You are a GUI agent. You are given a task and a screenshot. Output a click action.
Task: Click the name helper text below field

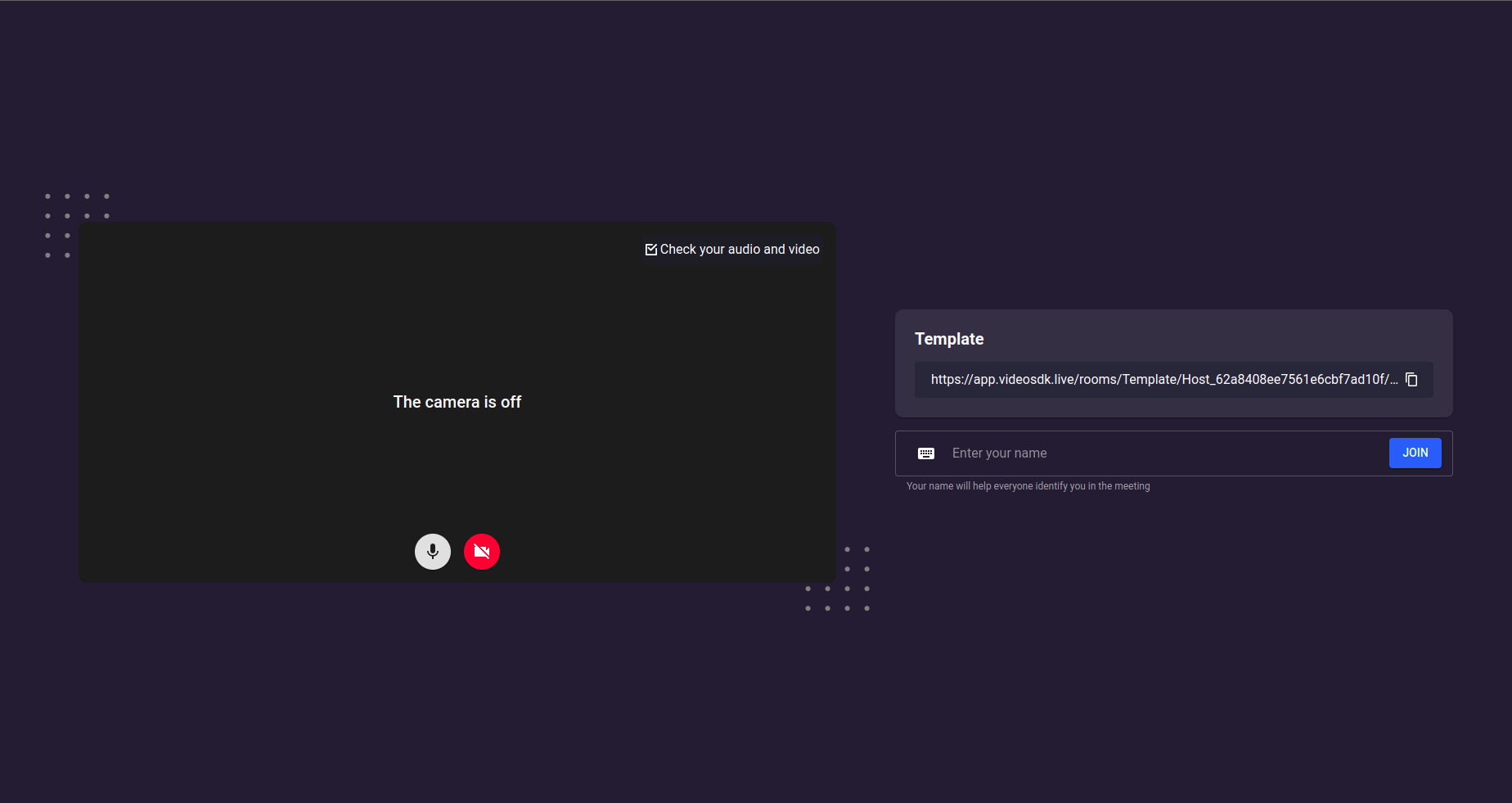pyautogui.click(x=1028, y=486)
